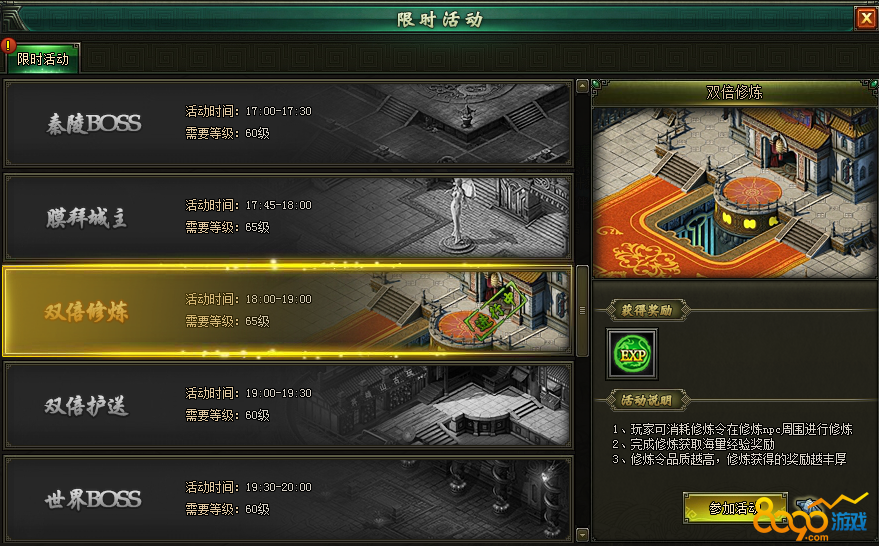Click the 活动说明 section header
Viewport: 879px width, 546px height.
pos(647,400)
